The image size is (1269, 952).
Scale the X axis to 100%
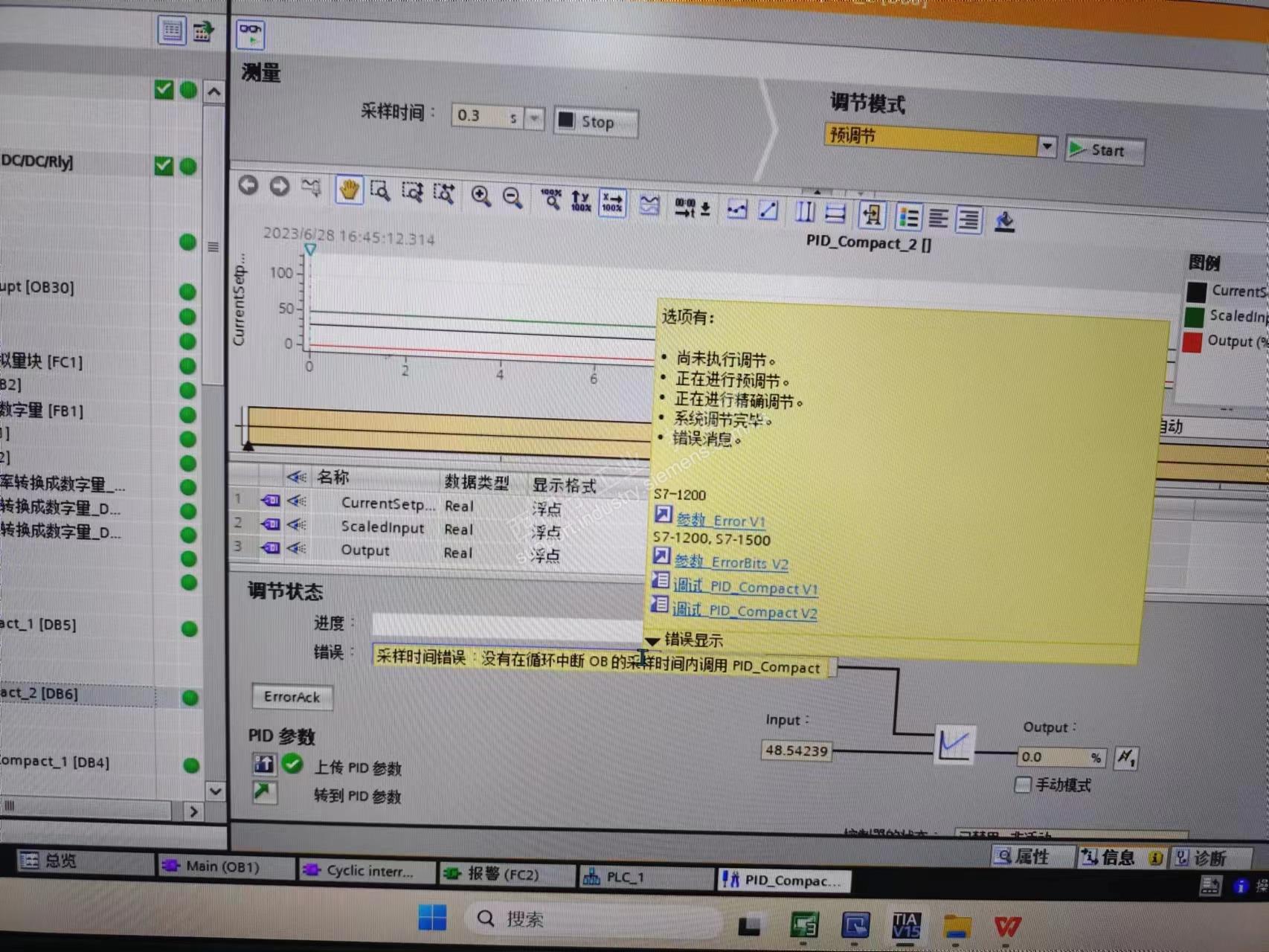point(612,202)
